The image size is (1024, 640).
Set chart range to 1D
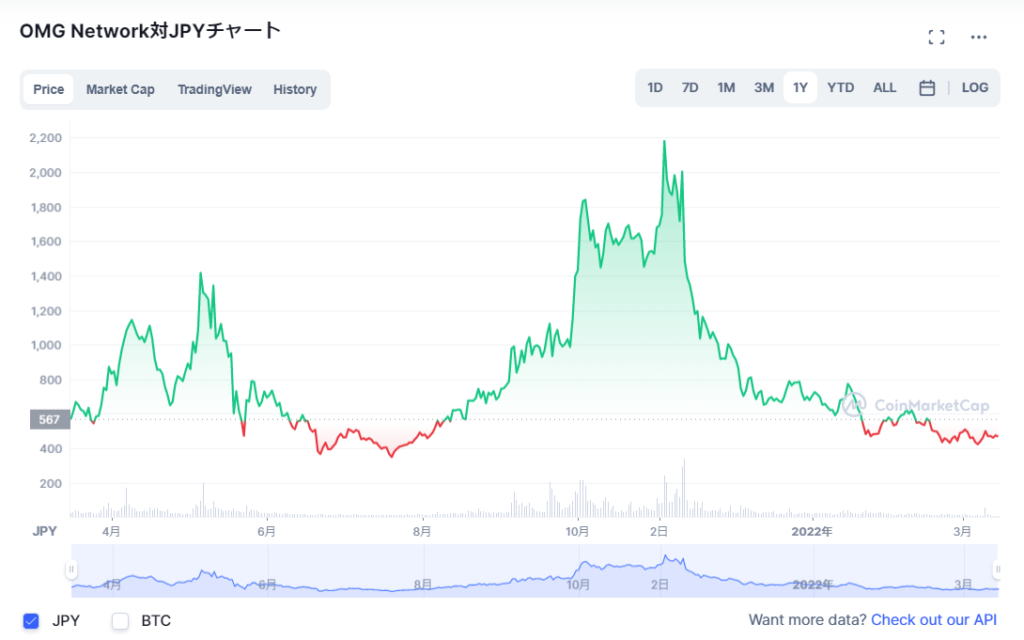coord(654,88)
